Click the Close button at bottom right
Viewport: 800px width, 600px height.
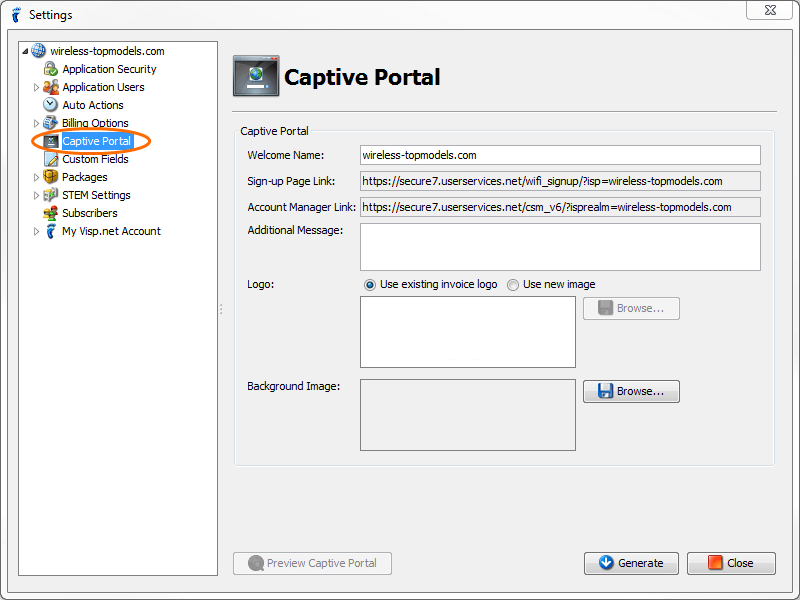click(731, 563)
